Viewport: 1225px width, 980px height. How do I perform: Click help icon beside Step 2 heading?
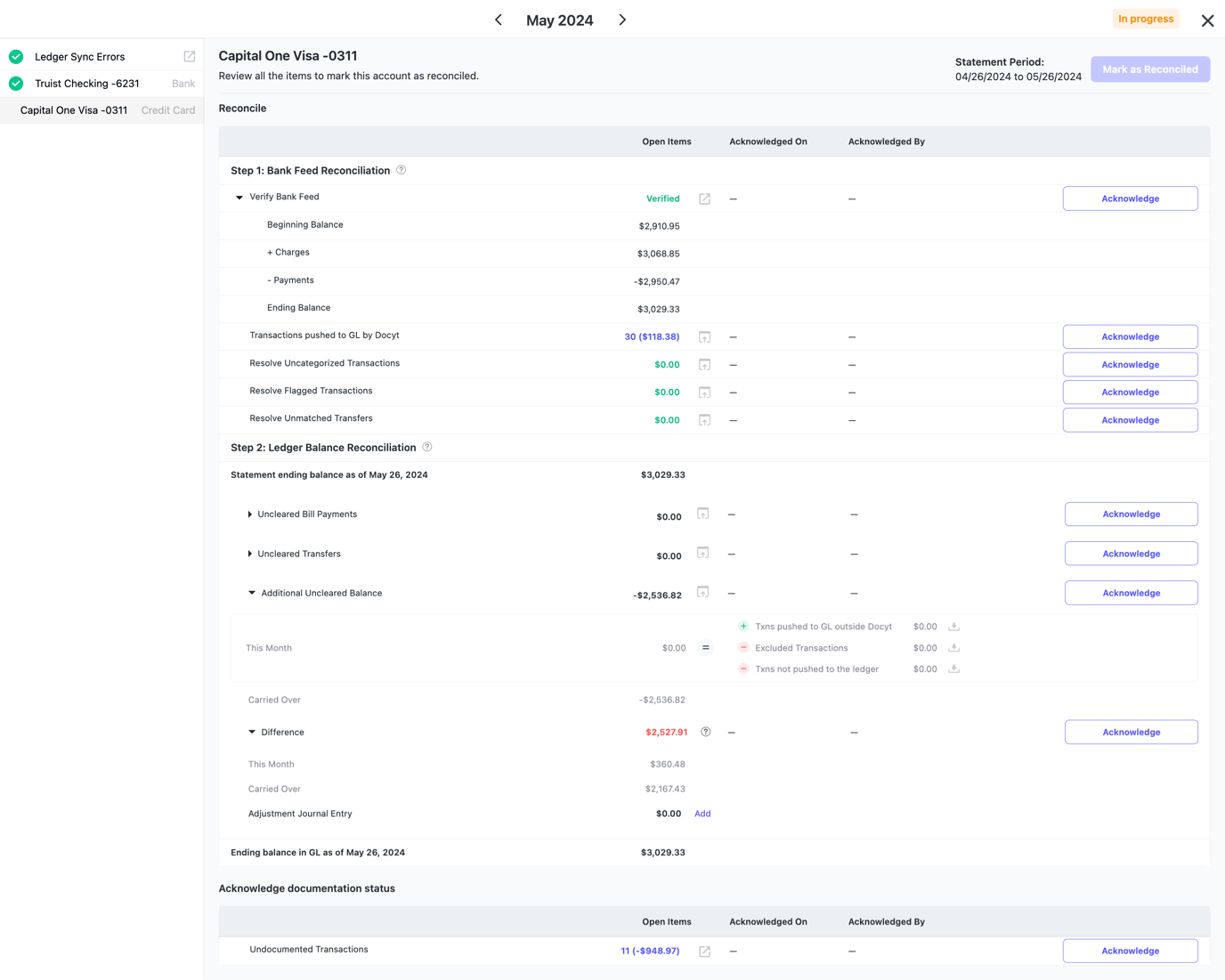(427, 447)
